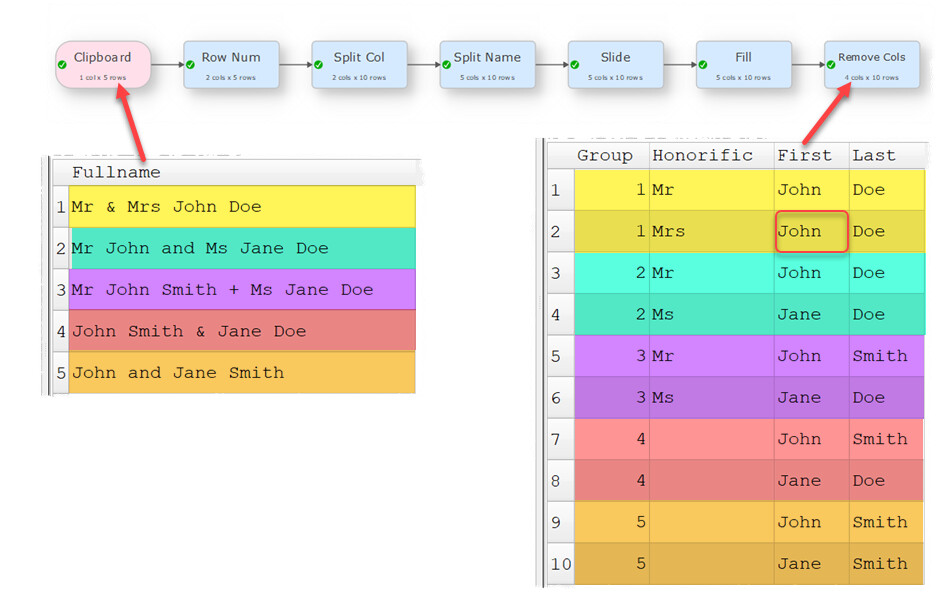The width and height of the screenshot is (936, 592).
Task: Select the 'Mr John Smith + Ms Jane Doe' cell
Action: point(242,289)
